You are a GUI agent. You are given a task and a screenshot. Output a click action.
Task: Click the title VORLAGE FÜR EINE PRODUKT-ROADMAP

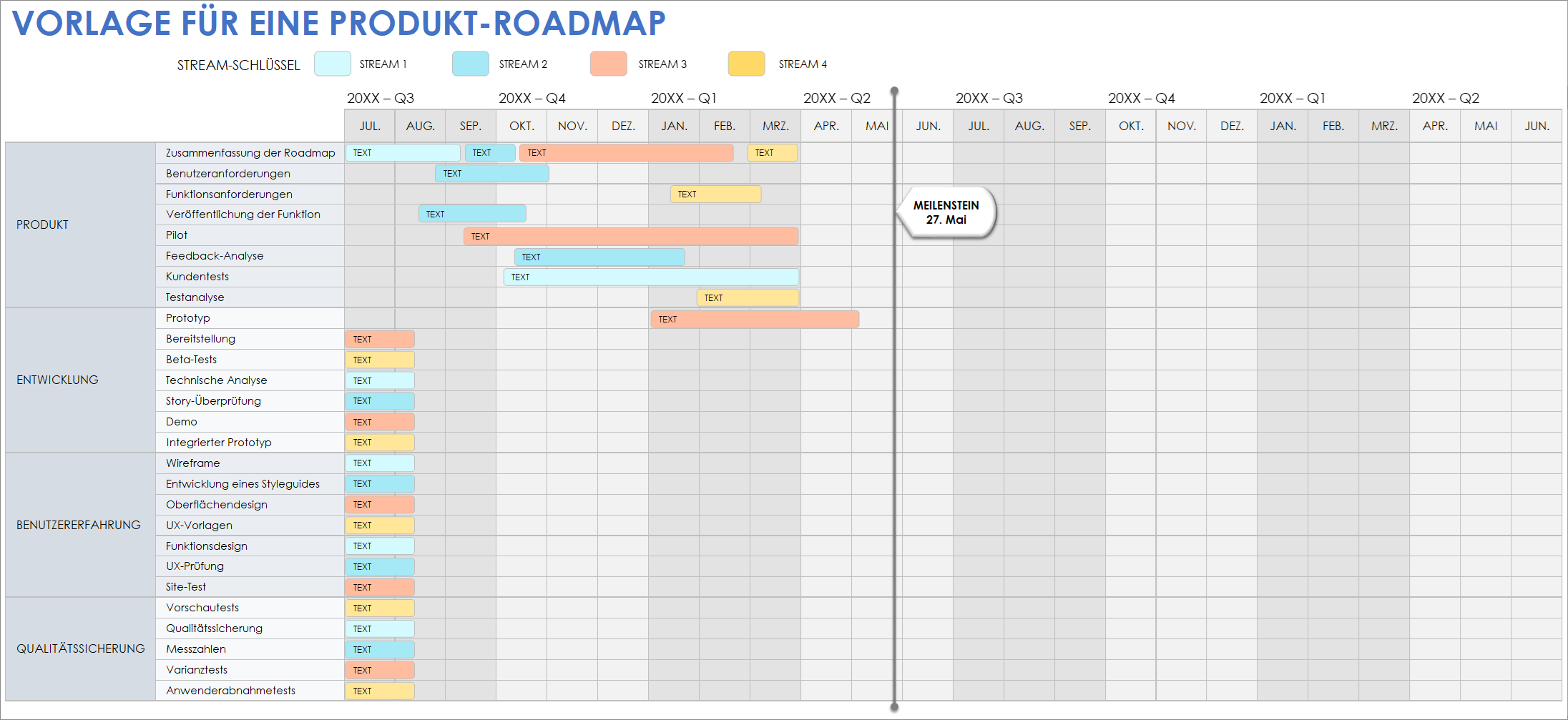[339, 23]
